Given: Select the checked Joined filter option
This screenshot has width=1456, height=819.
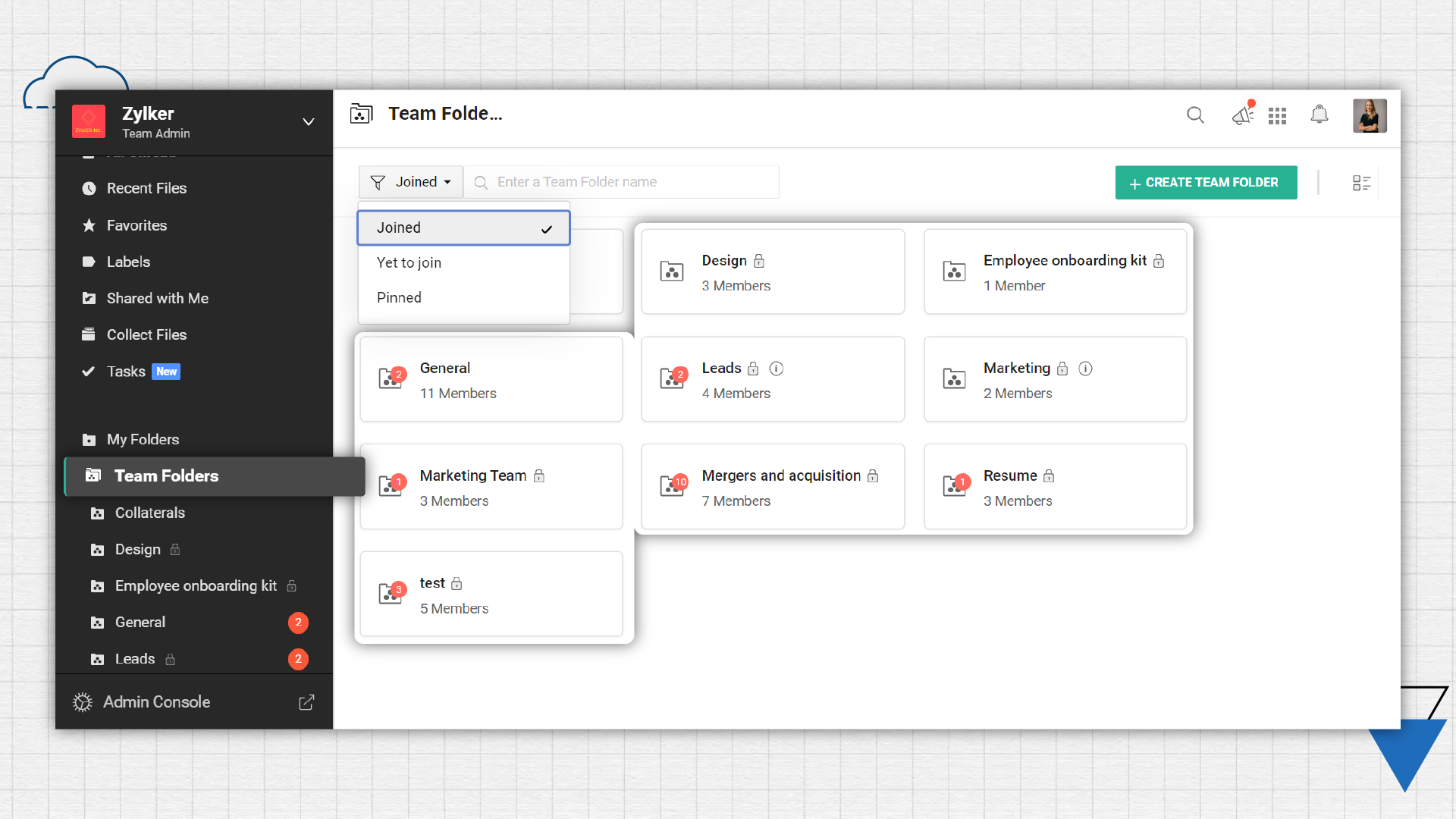Looking at the screenshot, I should tap(463, 227).
